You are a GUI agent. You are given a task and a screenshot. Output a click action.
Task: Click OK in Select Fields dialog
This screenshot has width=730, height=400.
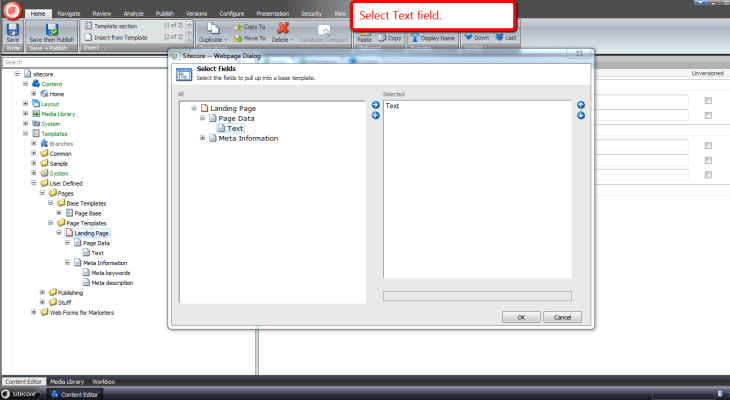click(521, 317)
